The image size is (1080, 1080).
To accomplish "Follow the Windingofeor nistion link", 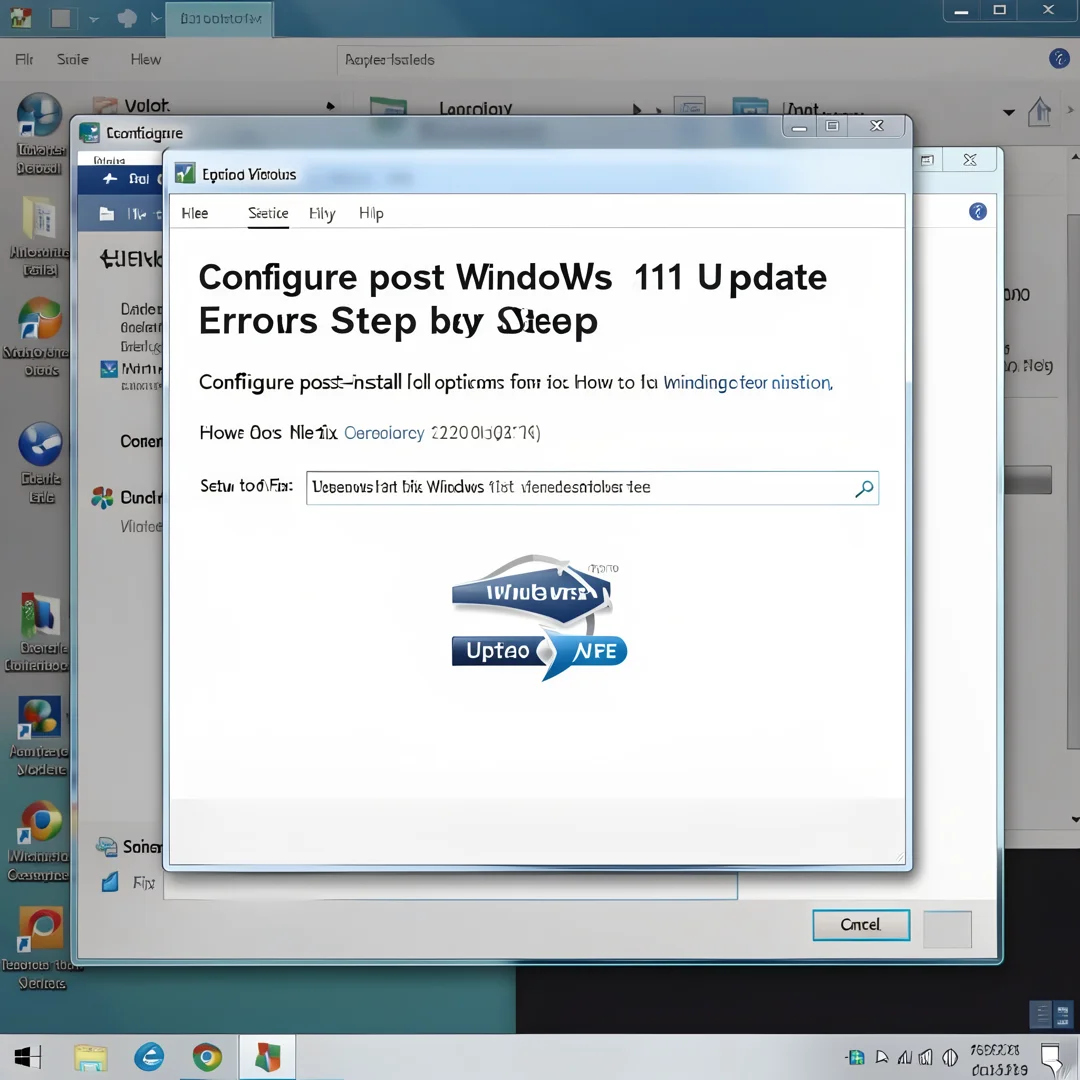I will (747, 382).
